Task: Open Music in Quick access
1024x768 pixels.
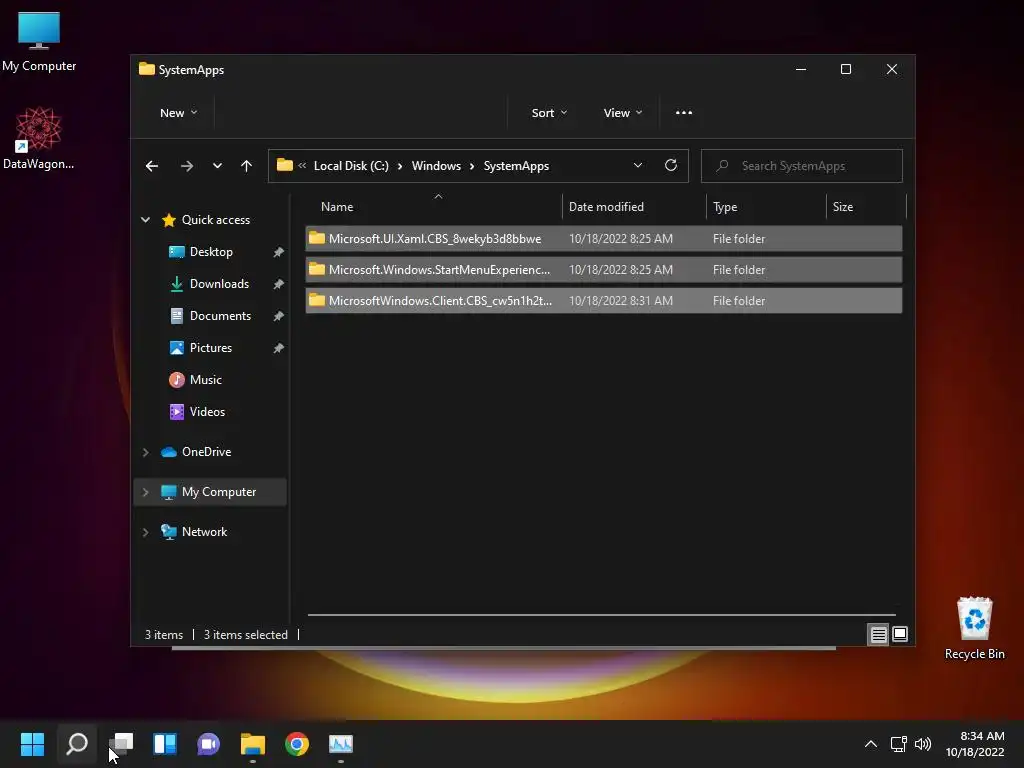Action: click(x=205, y=380)
